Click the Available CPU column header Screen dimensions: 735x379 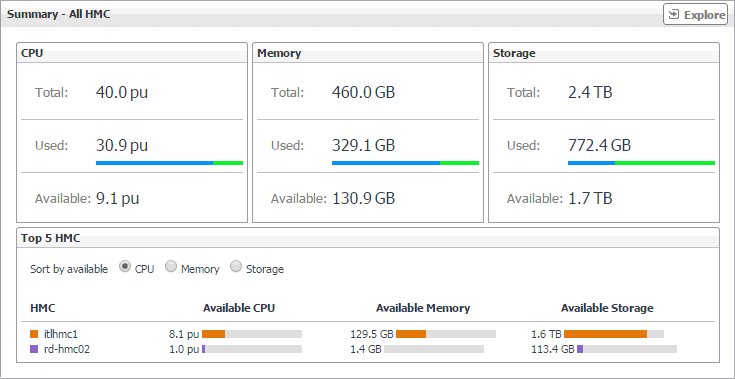point(239,308)
